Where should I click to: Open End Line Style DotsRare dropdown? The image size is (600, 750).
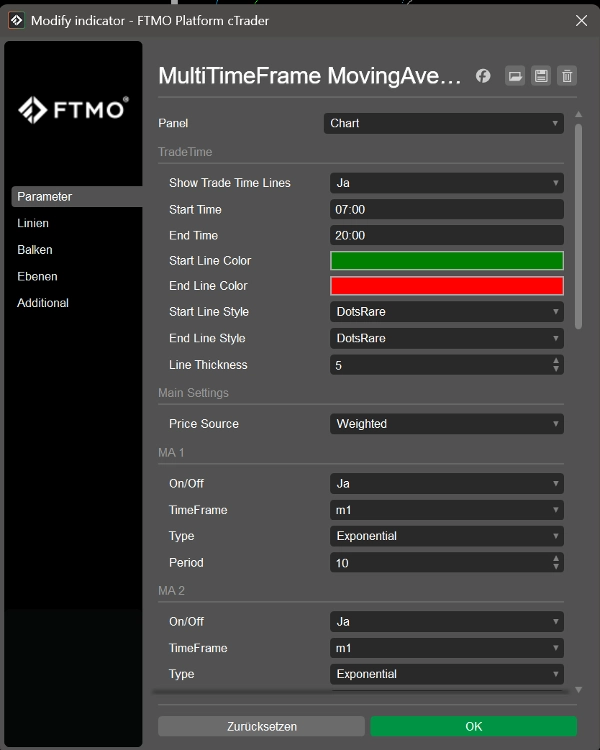(x=446, y=338)
